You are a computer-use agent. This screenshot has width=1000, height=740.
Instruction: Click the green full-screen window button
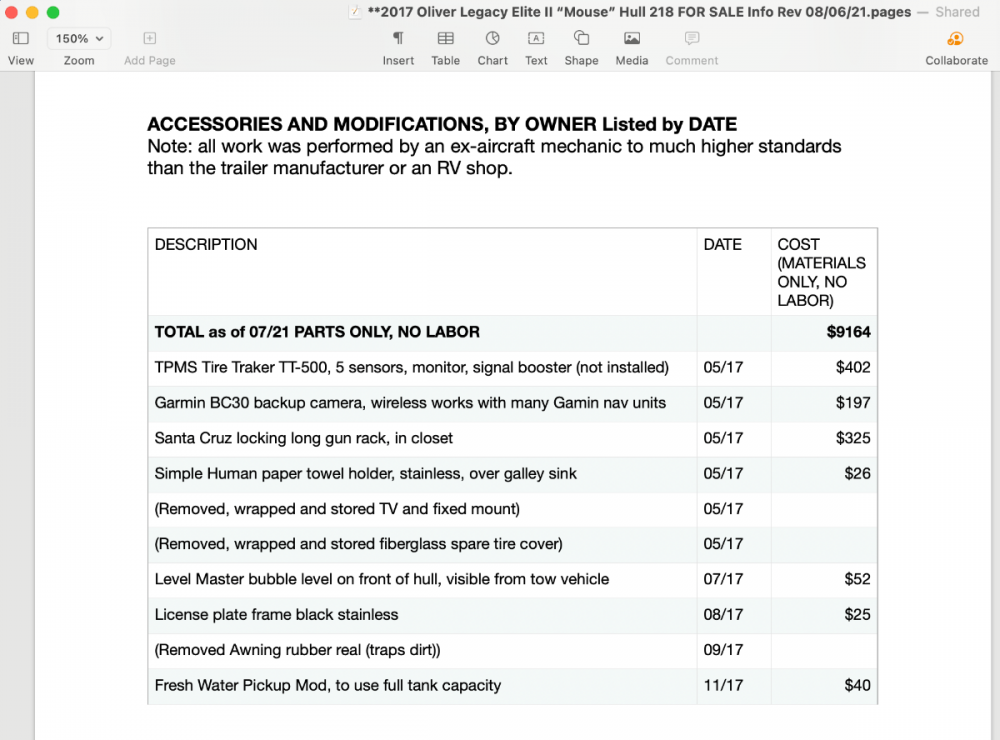[53, 12]
